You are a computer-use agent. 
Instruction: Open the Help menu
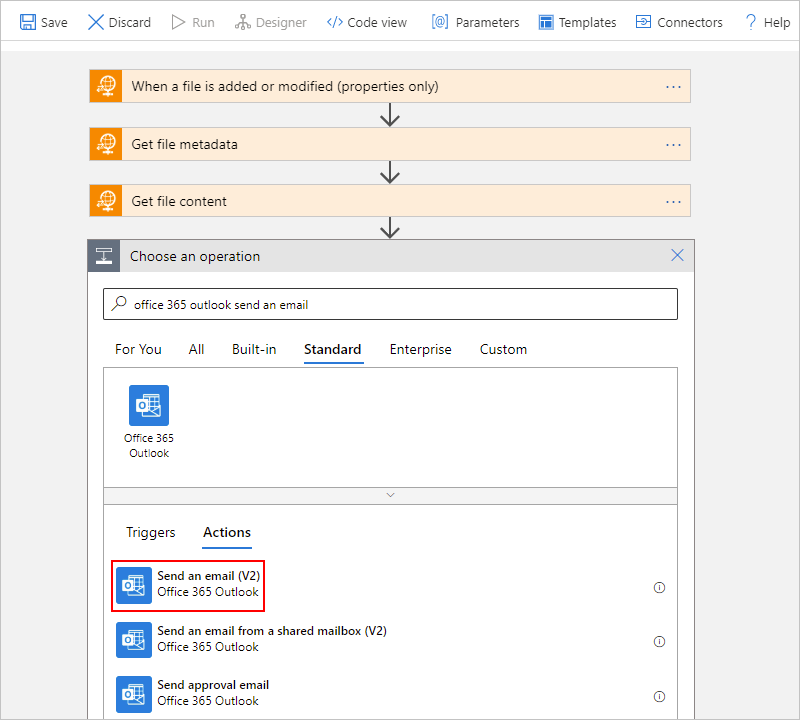(x=767, y=22)
